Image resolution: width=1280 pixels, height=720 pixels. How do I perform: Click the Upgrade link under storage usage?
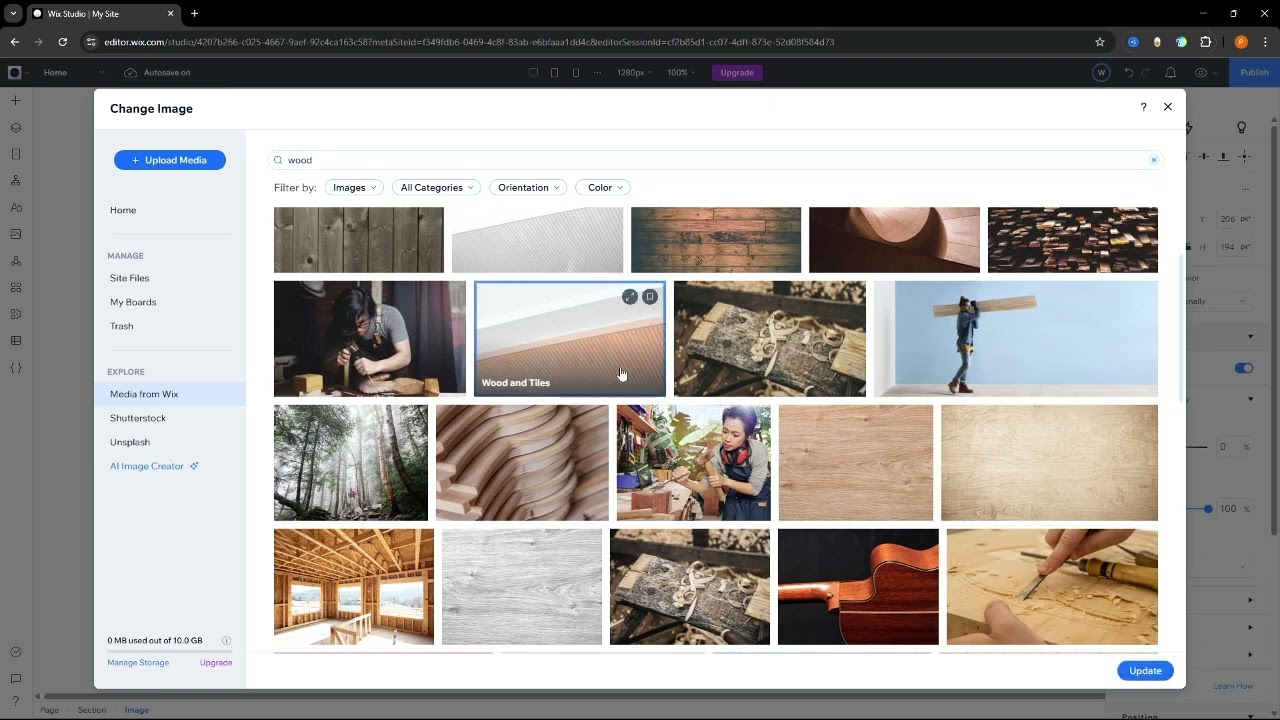[216, 662]
